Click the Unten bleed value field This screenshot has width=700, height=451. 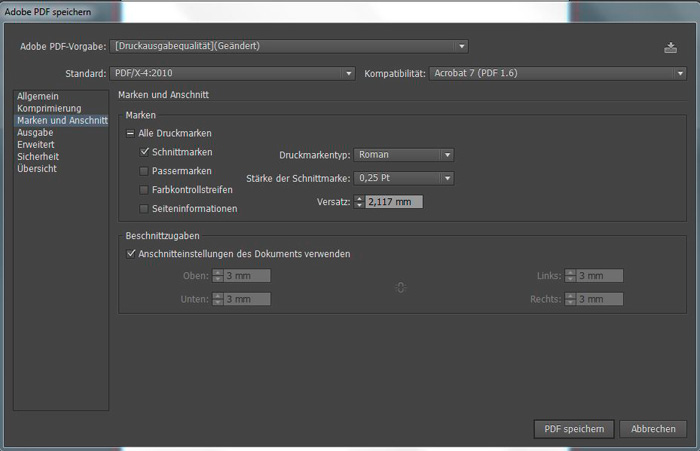247,299
